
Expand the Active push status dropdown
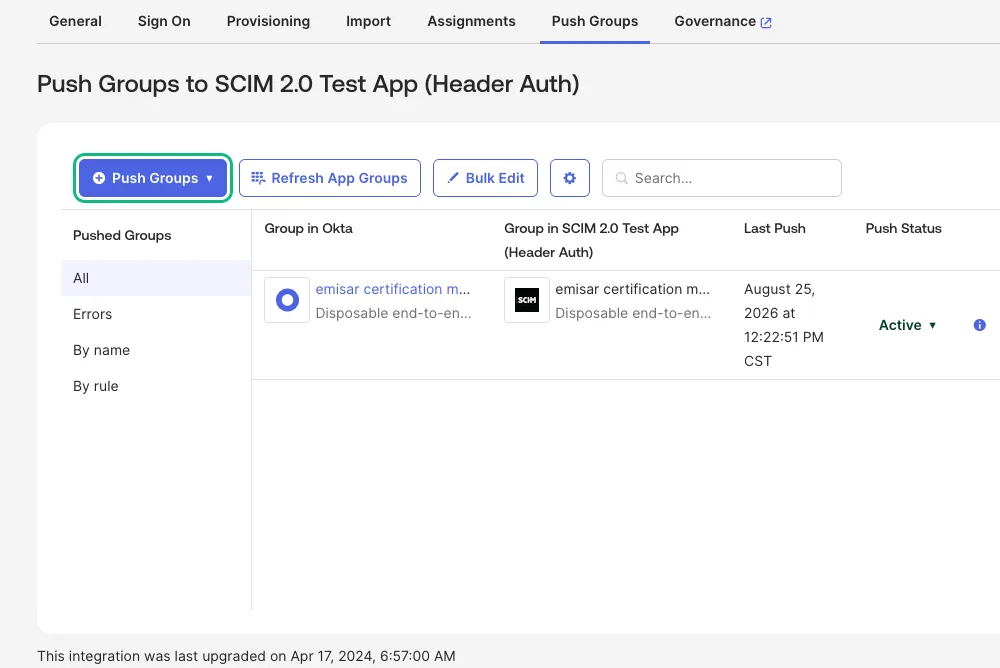[x=907, y=325]
